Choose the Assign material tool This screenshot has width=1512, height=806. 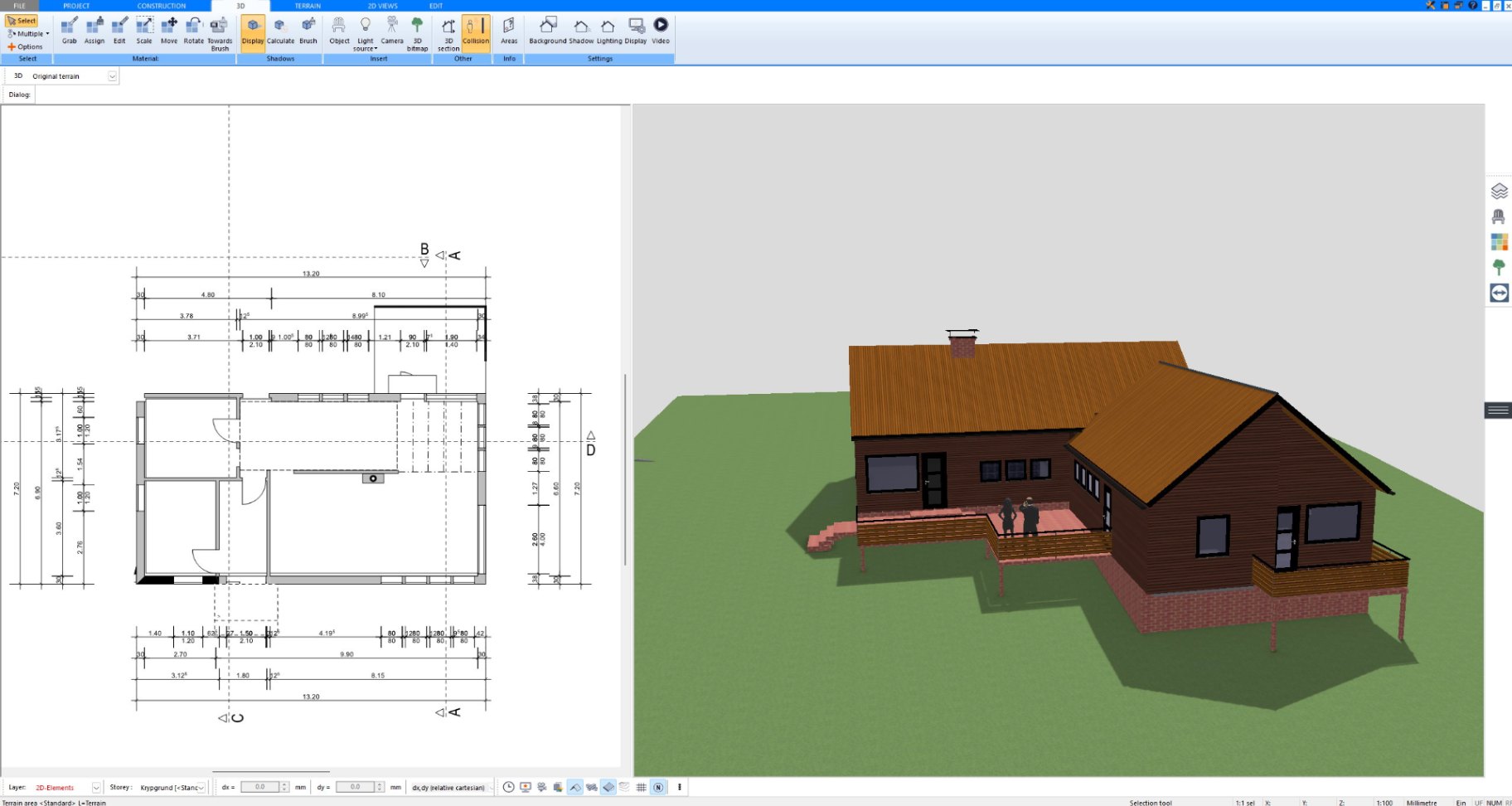click(94, 32)
